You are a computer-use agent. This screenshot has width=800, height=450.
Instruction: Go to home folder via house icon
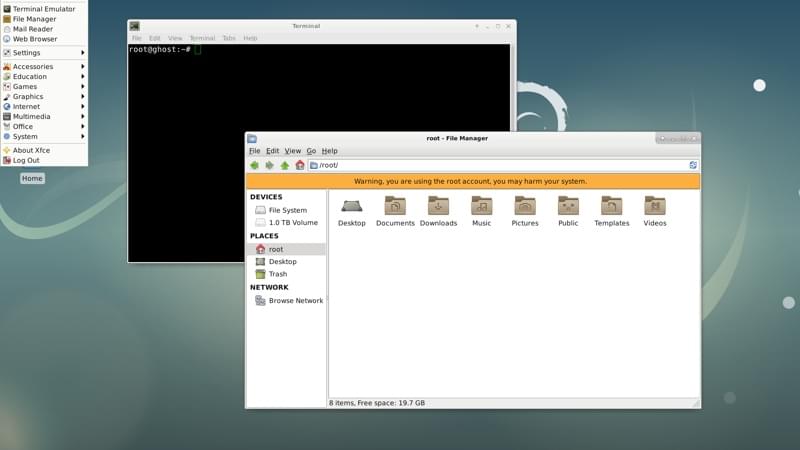point(300,165)
